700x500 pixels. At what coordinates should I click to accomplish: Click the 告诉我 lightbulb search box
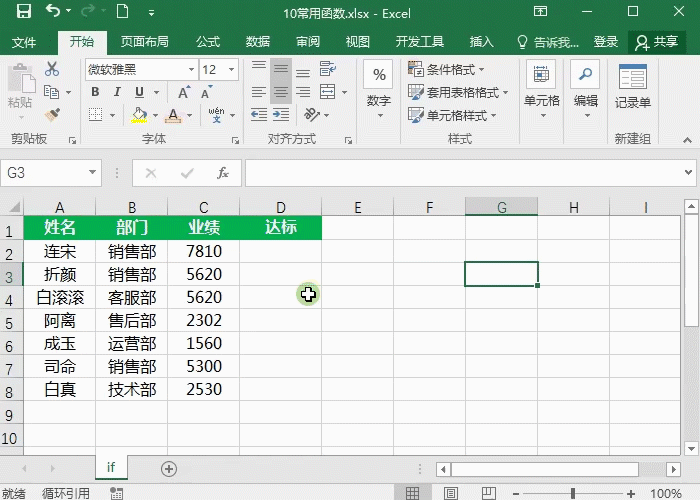click(547, 42)
